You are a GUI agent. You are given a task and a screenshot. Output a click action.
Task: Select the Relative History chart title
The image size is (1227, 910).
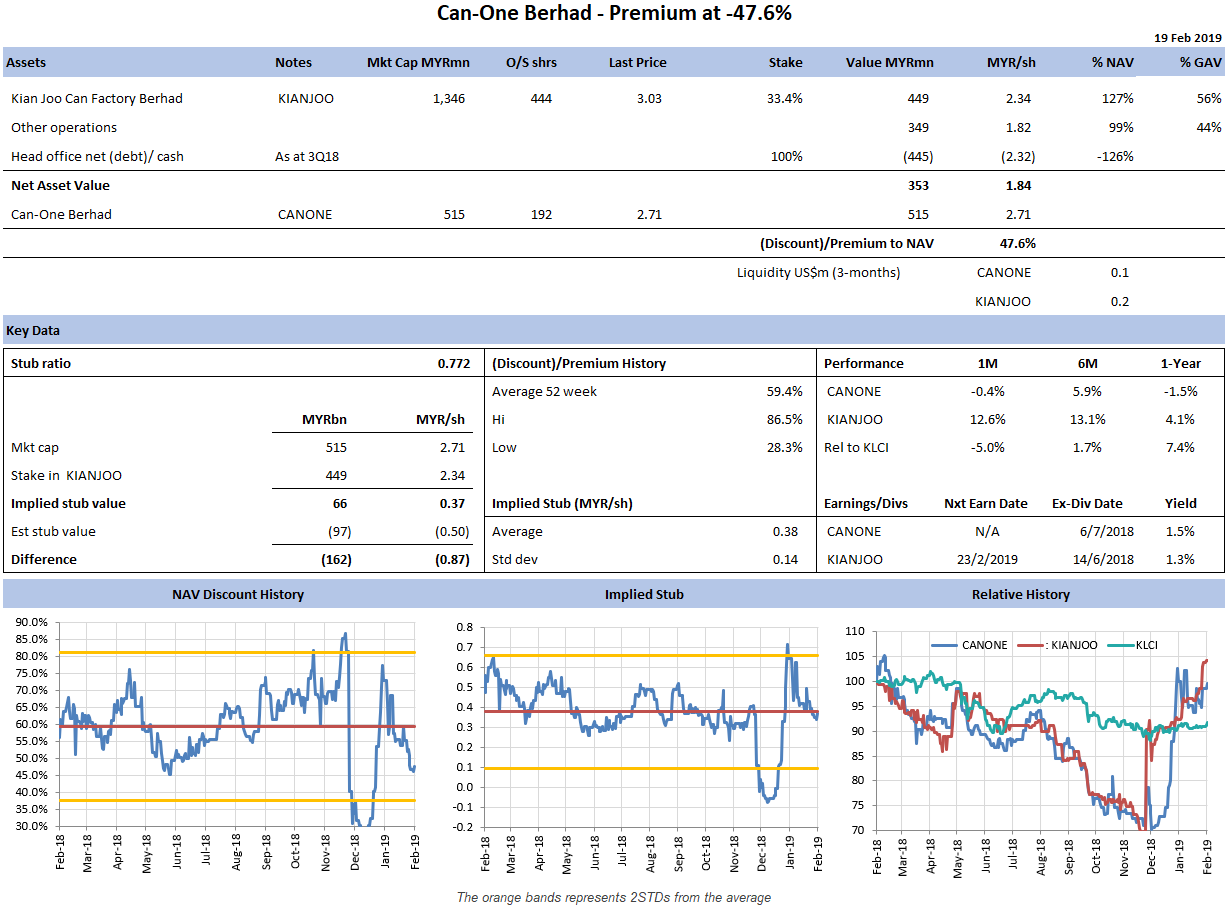[1020, 594]
